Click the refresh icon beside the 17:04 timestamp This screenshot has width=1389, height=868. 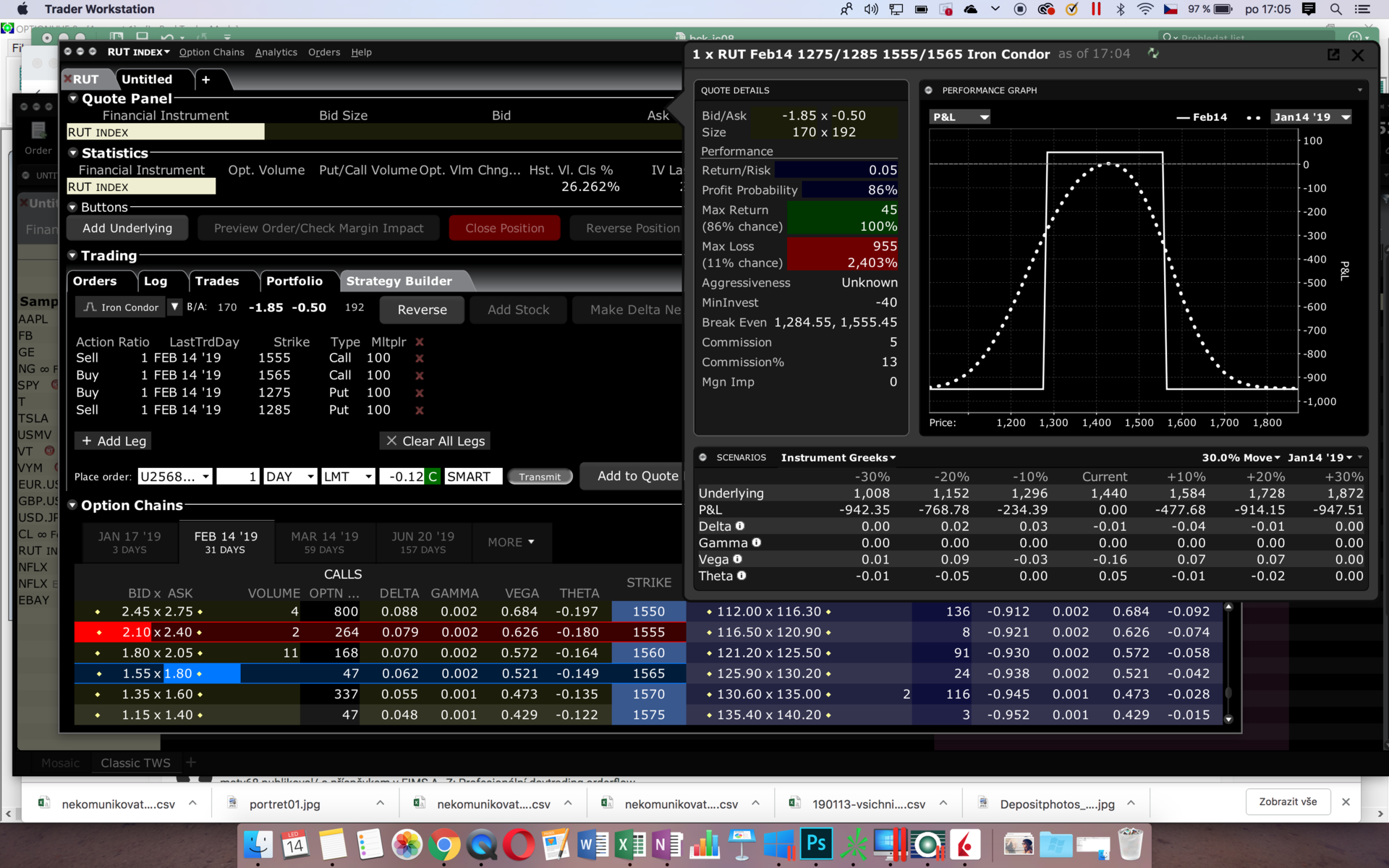(x=1153, y=54)
